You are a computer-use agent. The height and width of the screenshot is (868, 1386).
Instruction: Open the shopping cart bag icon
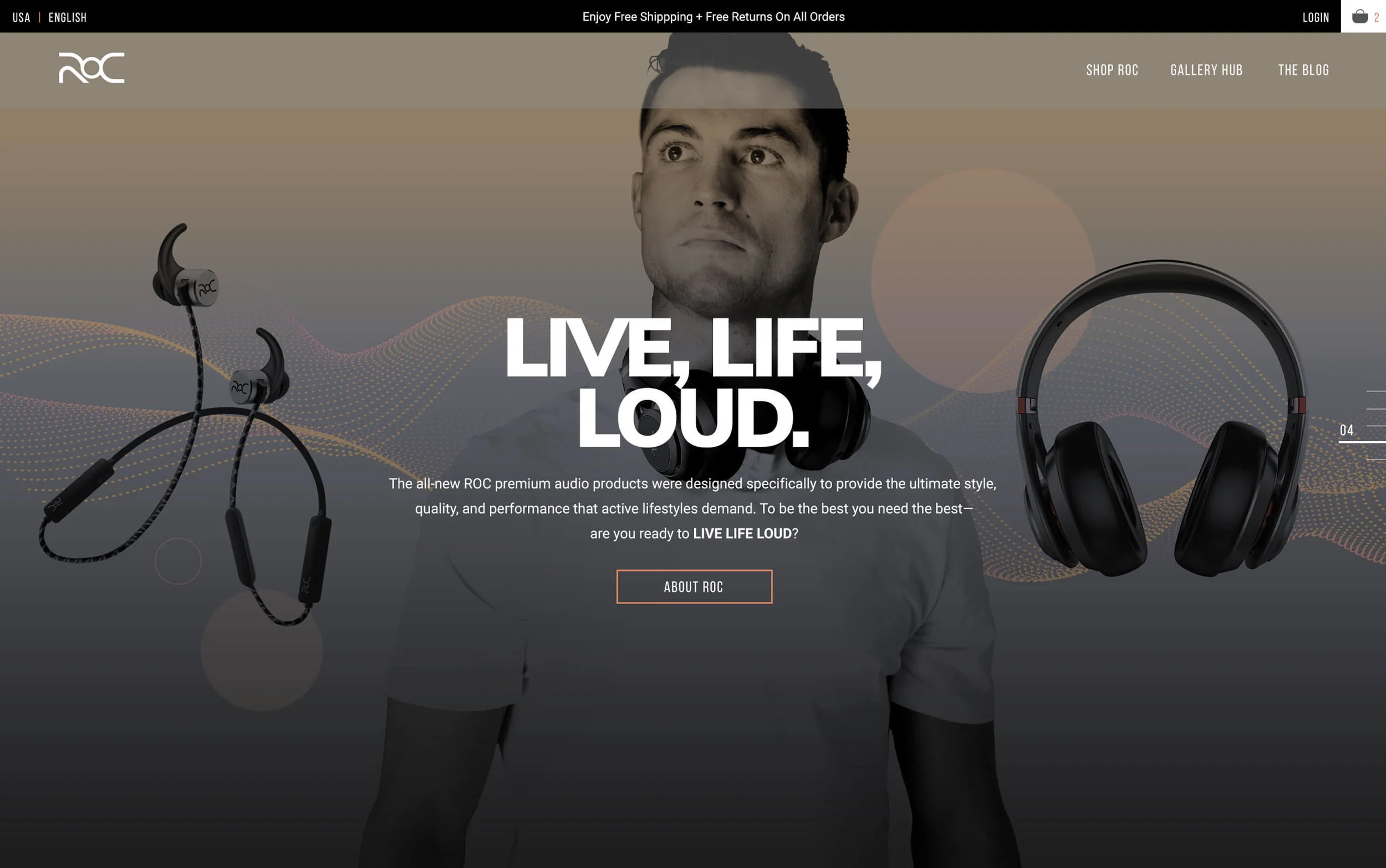(x=1359, y=17)
